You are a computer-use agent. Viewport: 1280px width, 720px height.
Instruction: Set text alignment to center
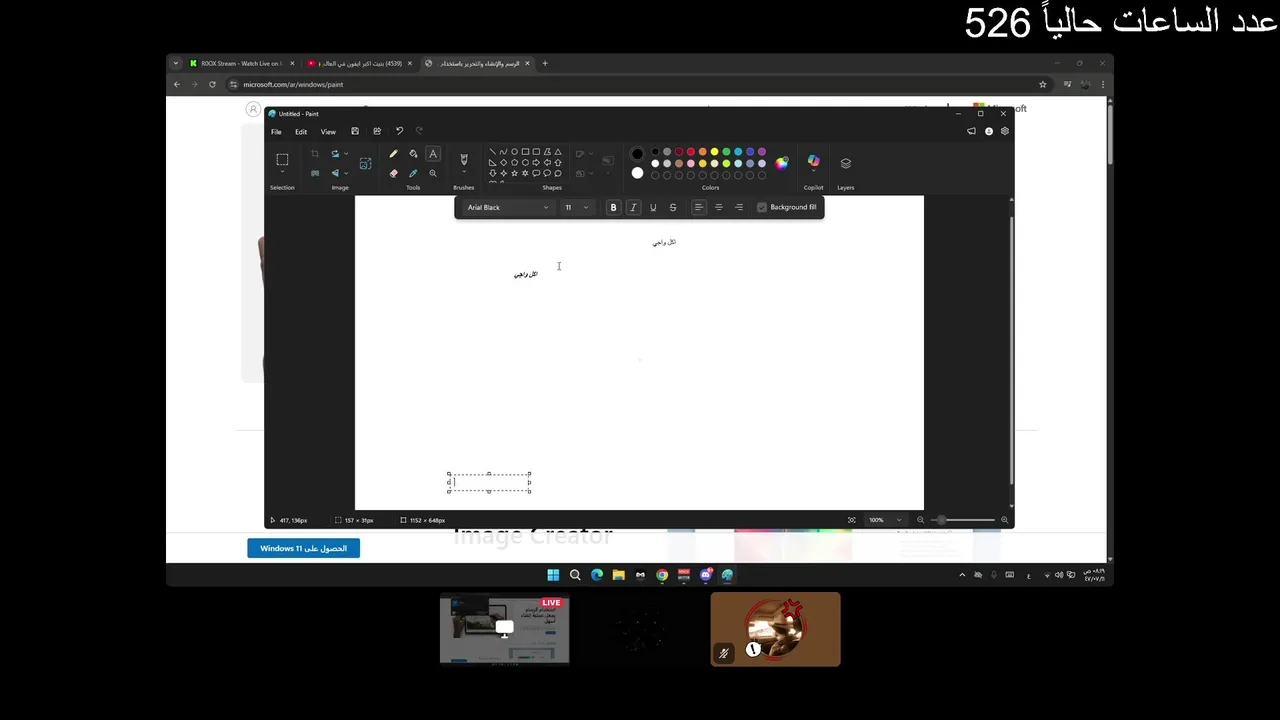(719, 207)
